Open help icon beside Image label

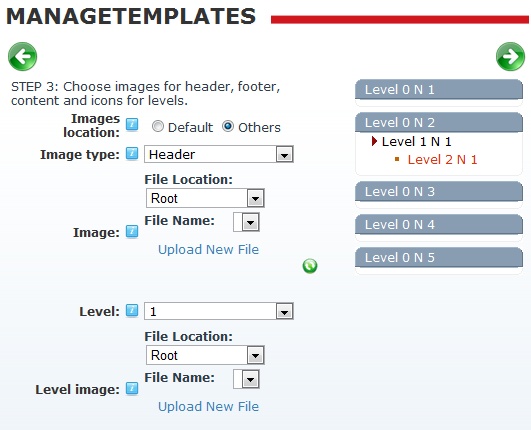tap(132, 231)
